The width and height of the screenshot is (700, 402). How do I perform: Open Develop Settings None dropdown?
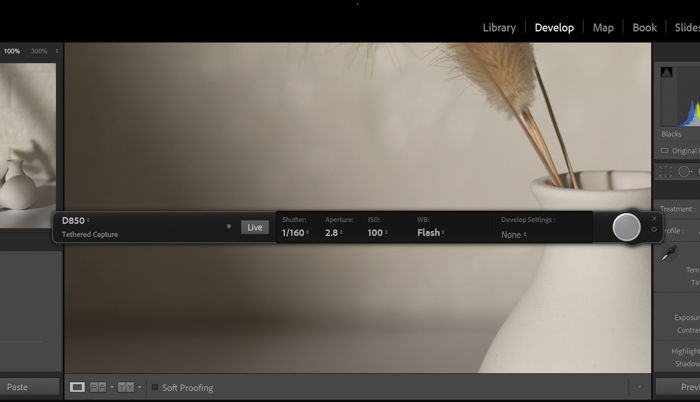[513, 235]
